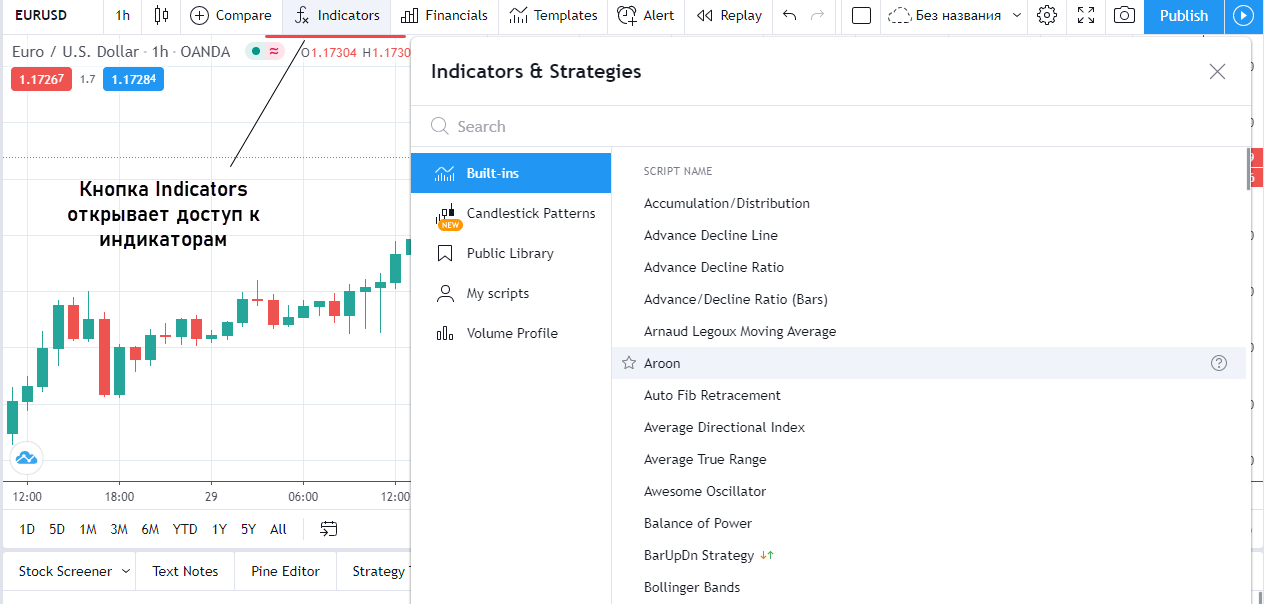Viewport: 1264px width, 604px height.
Task: Click the help icon beside Aroon
Action: (1218, 363)
